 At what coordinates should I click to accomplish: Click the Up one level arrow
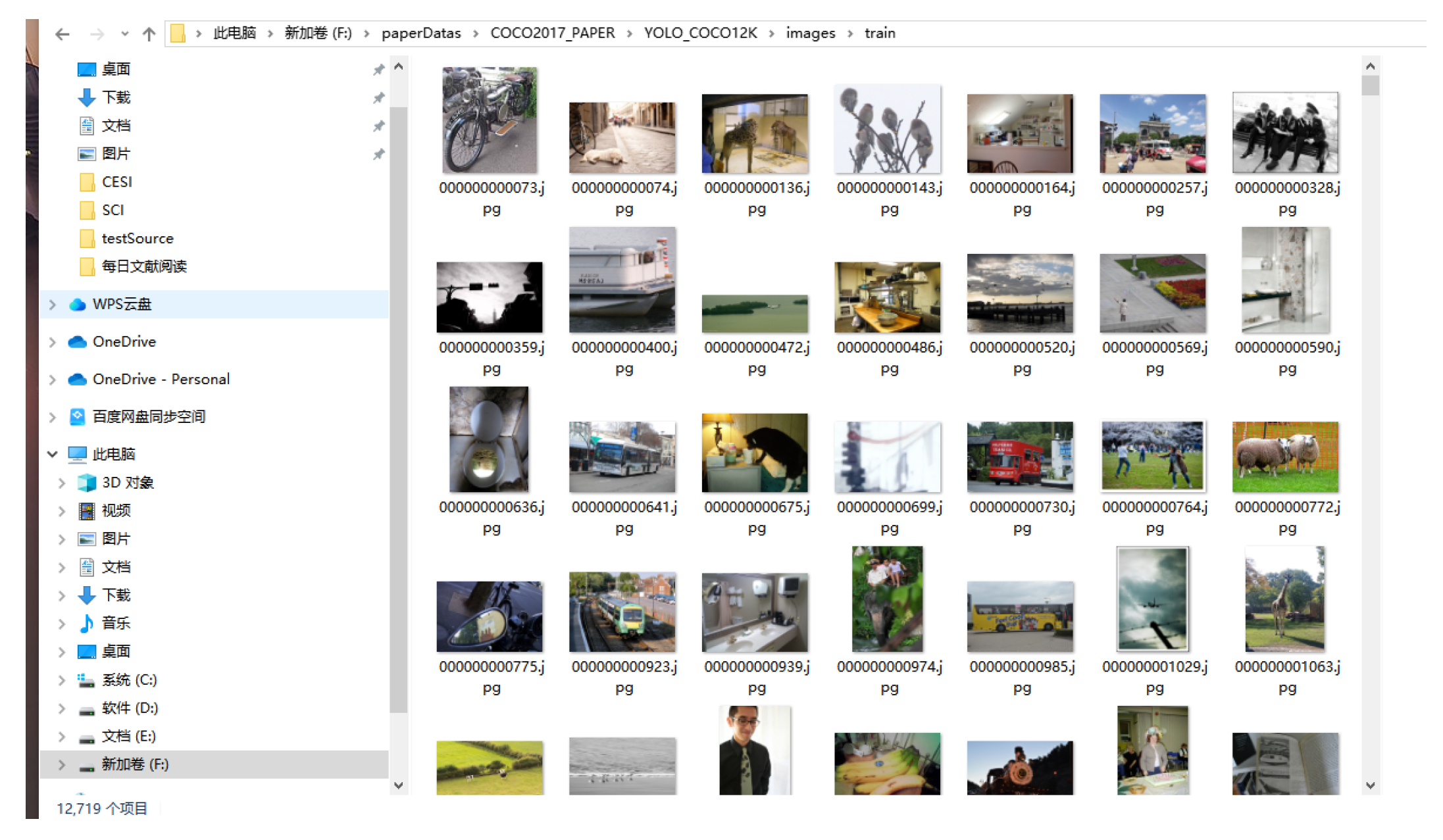[149, 34]
